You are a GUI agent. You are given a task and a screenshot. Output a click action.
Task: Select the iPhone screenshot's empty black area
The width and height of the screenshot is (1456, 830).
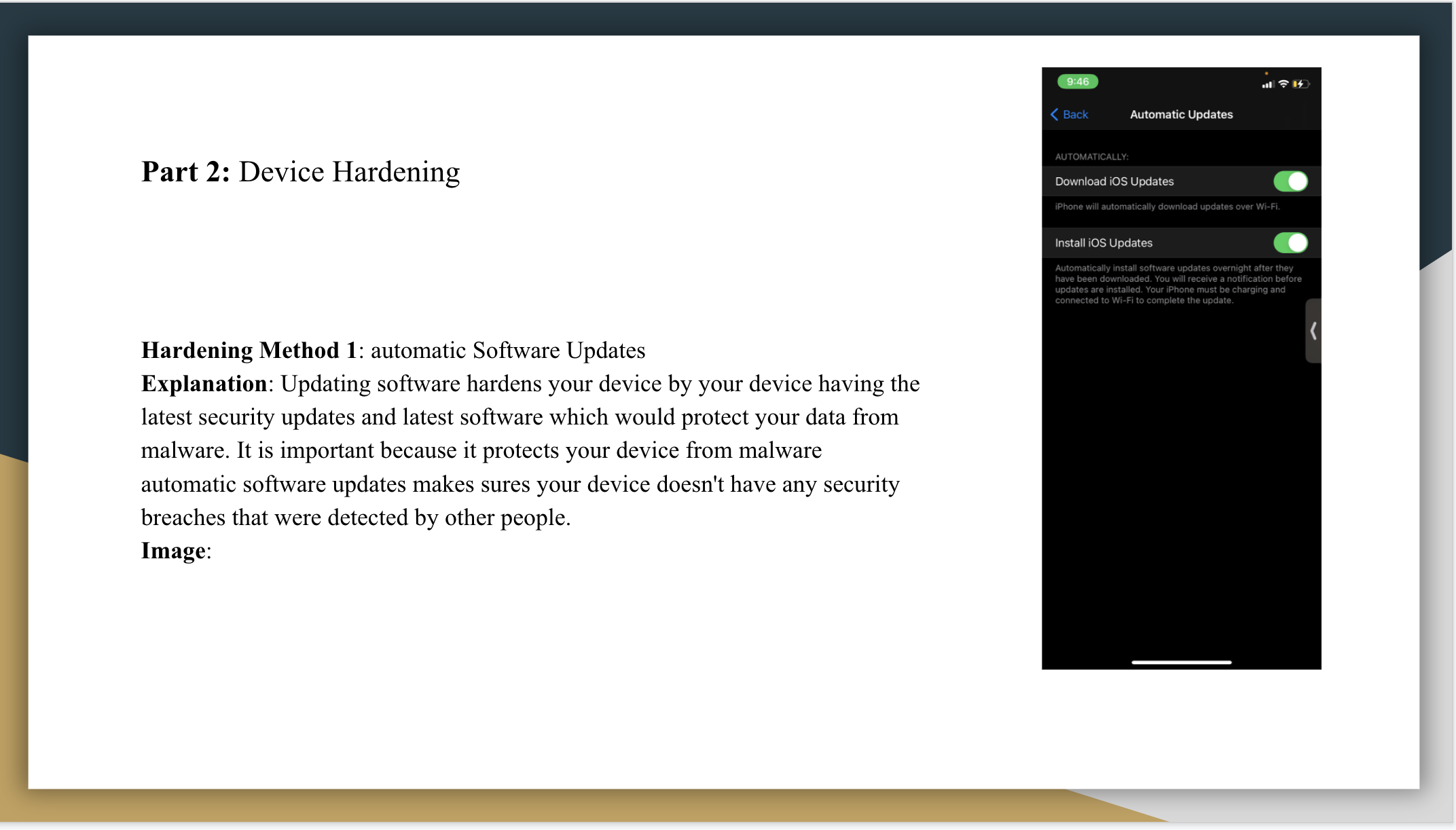click(x=1182, y=489)
